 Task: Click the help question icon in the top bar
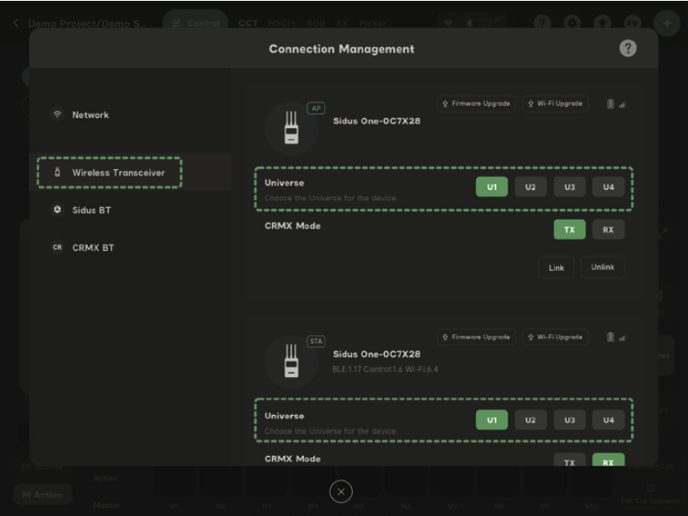[x=542, y=23]
